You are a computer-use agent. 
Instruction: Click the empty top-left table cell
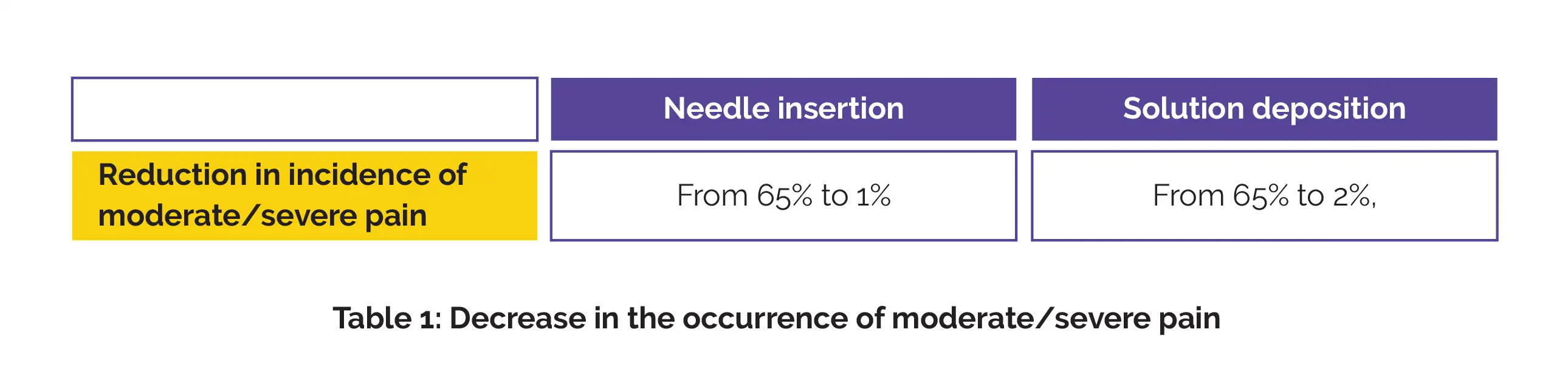[304, 109]
